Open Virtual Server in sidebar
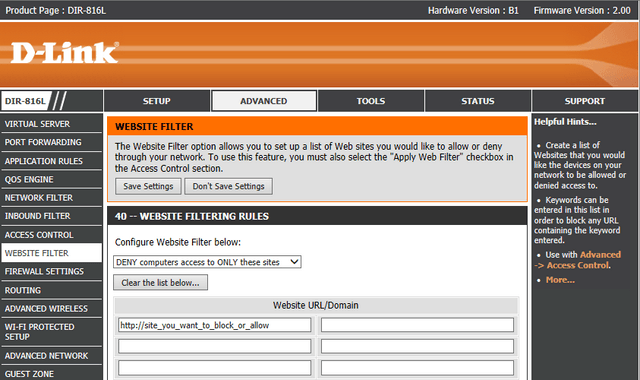Viewport: 640px width, 380px height. 51,124
